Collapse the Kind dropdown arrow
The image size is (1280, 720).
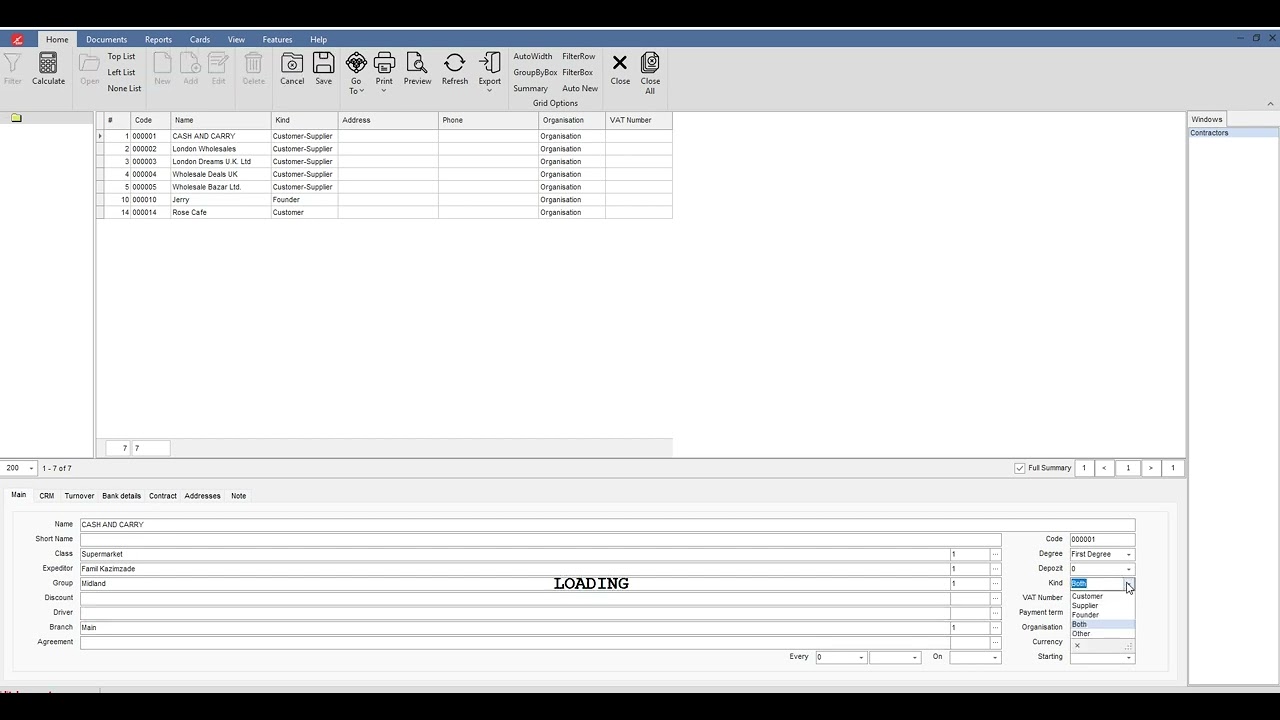coord(1129,583)
